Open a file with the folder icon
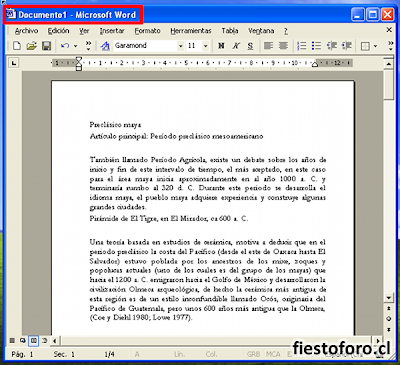 coord(31,46)
